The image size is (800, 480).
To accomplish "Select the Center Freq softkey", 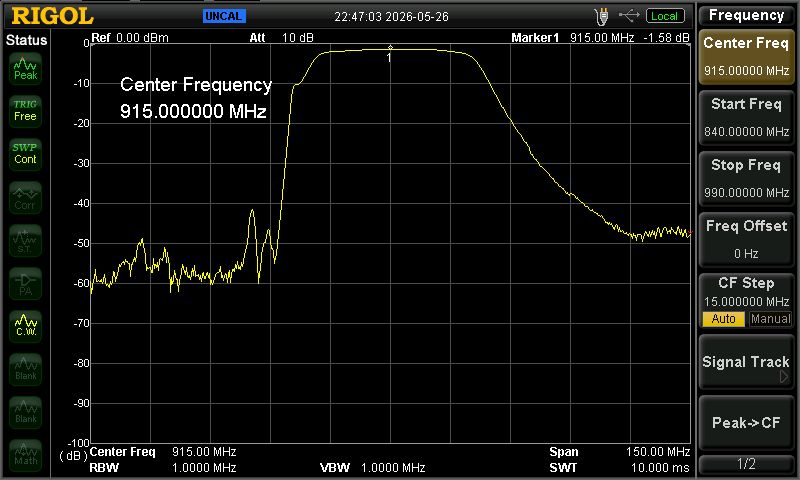I will tap(746, 57).
